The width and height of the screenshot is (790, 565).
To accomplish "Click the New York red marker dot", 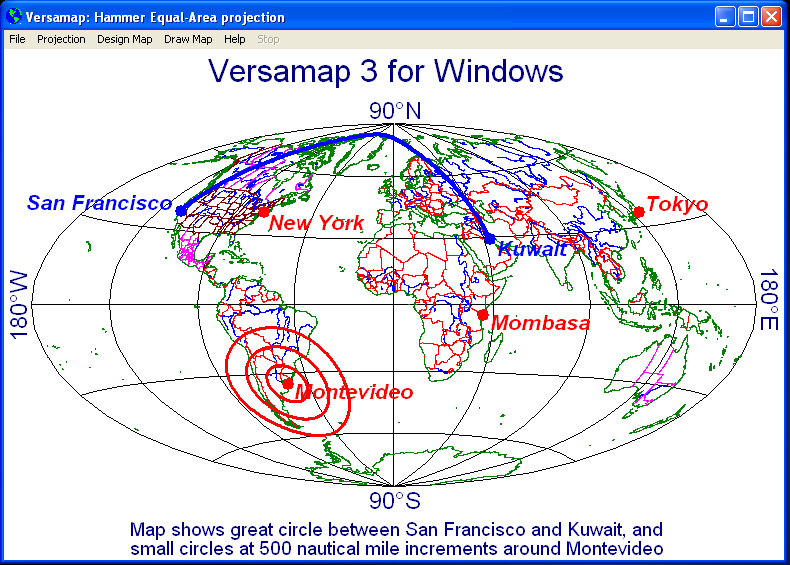I will [264, 212].
